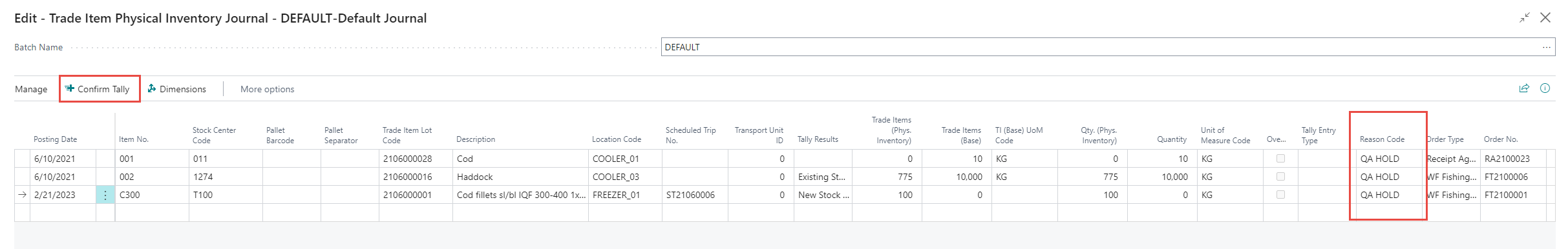Collapse the page with the shrink icon
The width and height of the screenshot is (1568, 249).
(1525, 18)
